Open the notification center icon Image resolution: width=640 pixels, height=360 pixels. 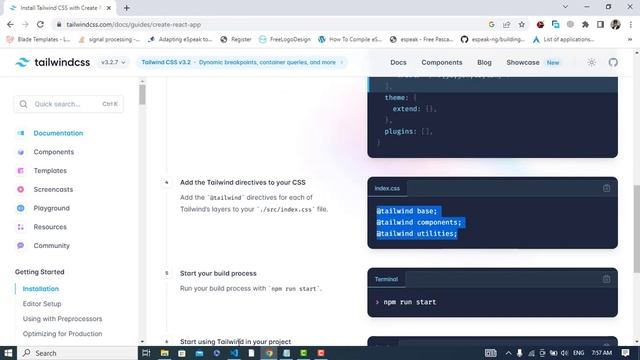point(625,353)
